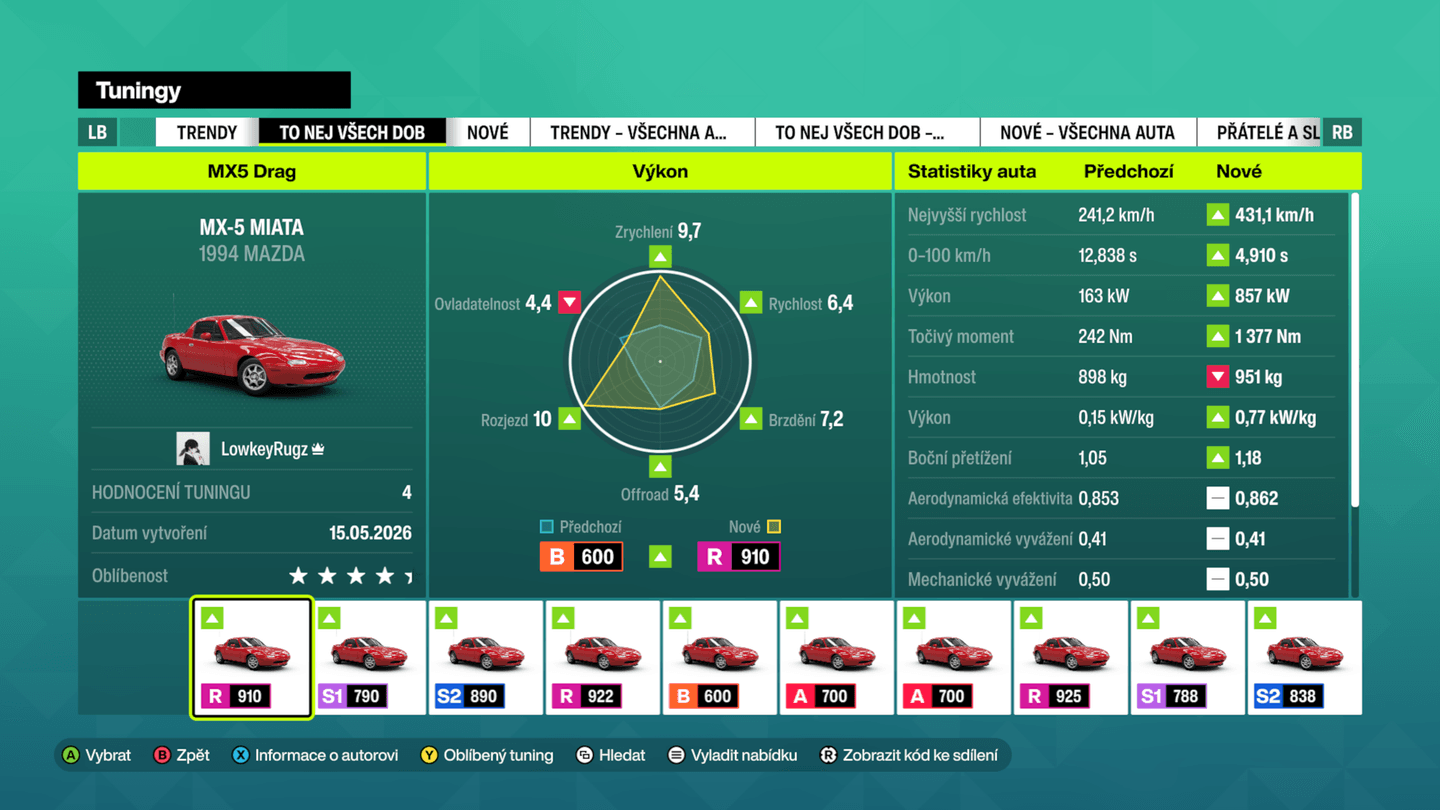Click the green A button icon for Vybrat
The width and height of the screenshot is (1440, 810).
pos(70,755)
